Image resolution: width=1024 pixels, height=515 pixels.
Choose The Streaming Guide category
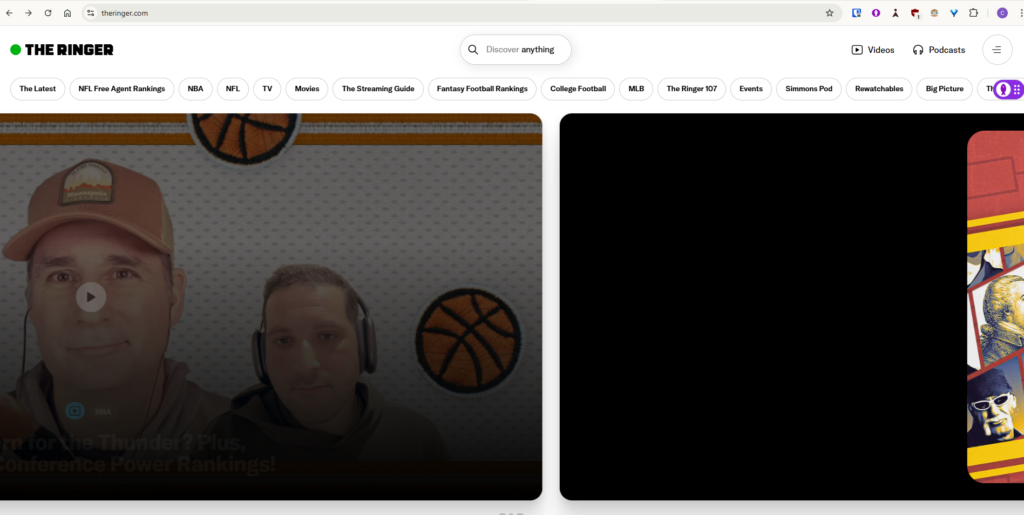coord(378,89)
